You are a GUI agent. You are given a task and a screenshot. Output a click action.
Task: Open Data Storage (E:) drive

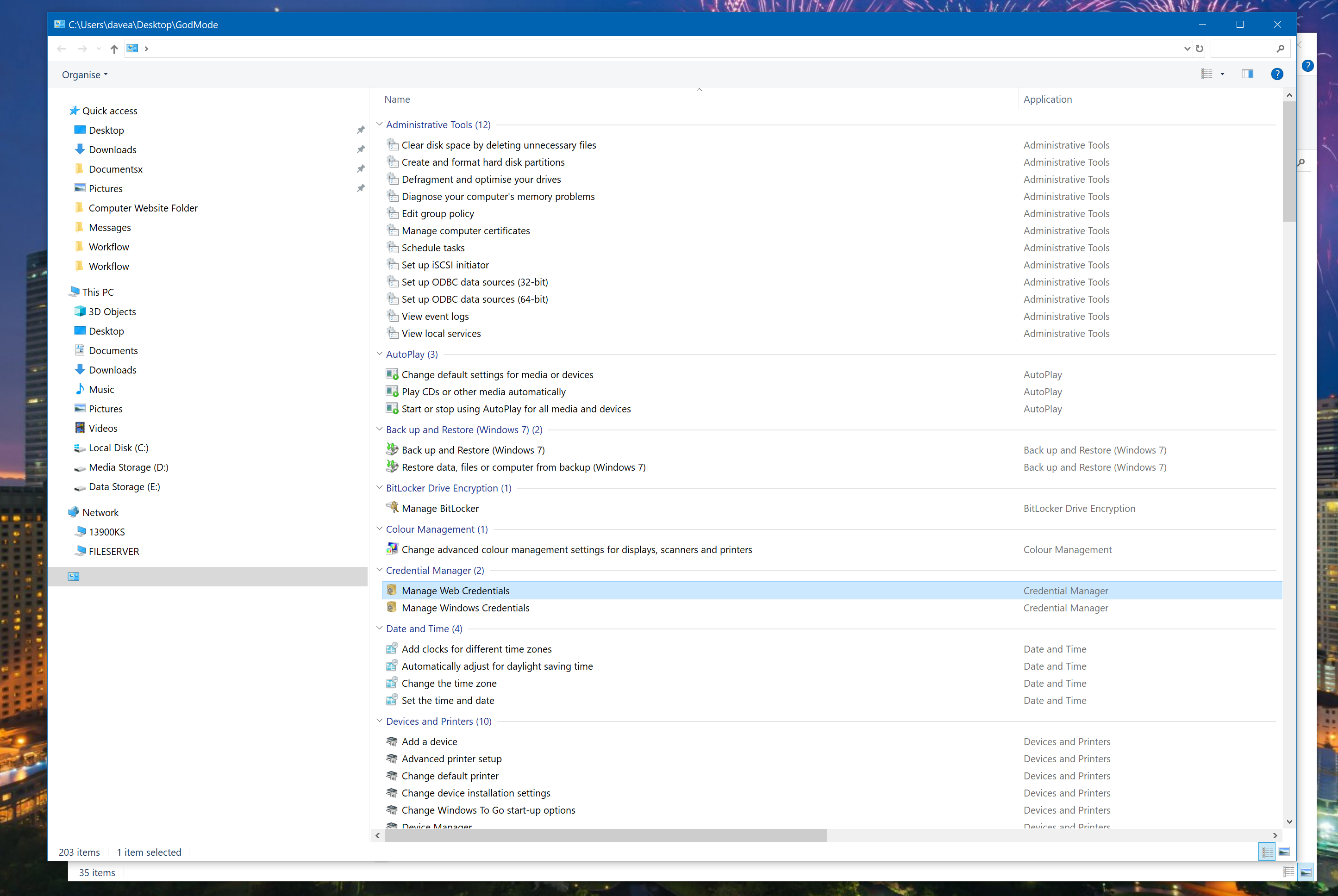coord(124,486)
